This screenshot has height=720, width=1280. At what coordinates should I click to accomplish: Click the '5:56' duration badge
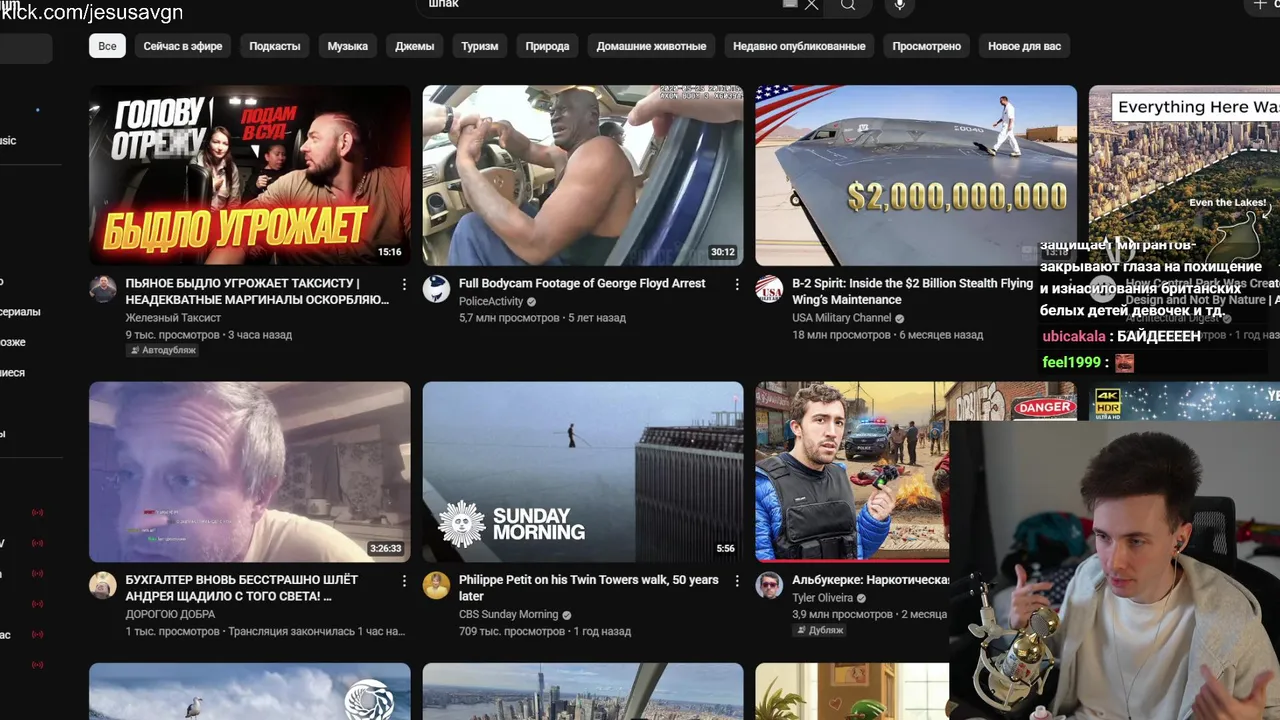tap(726, 548)
